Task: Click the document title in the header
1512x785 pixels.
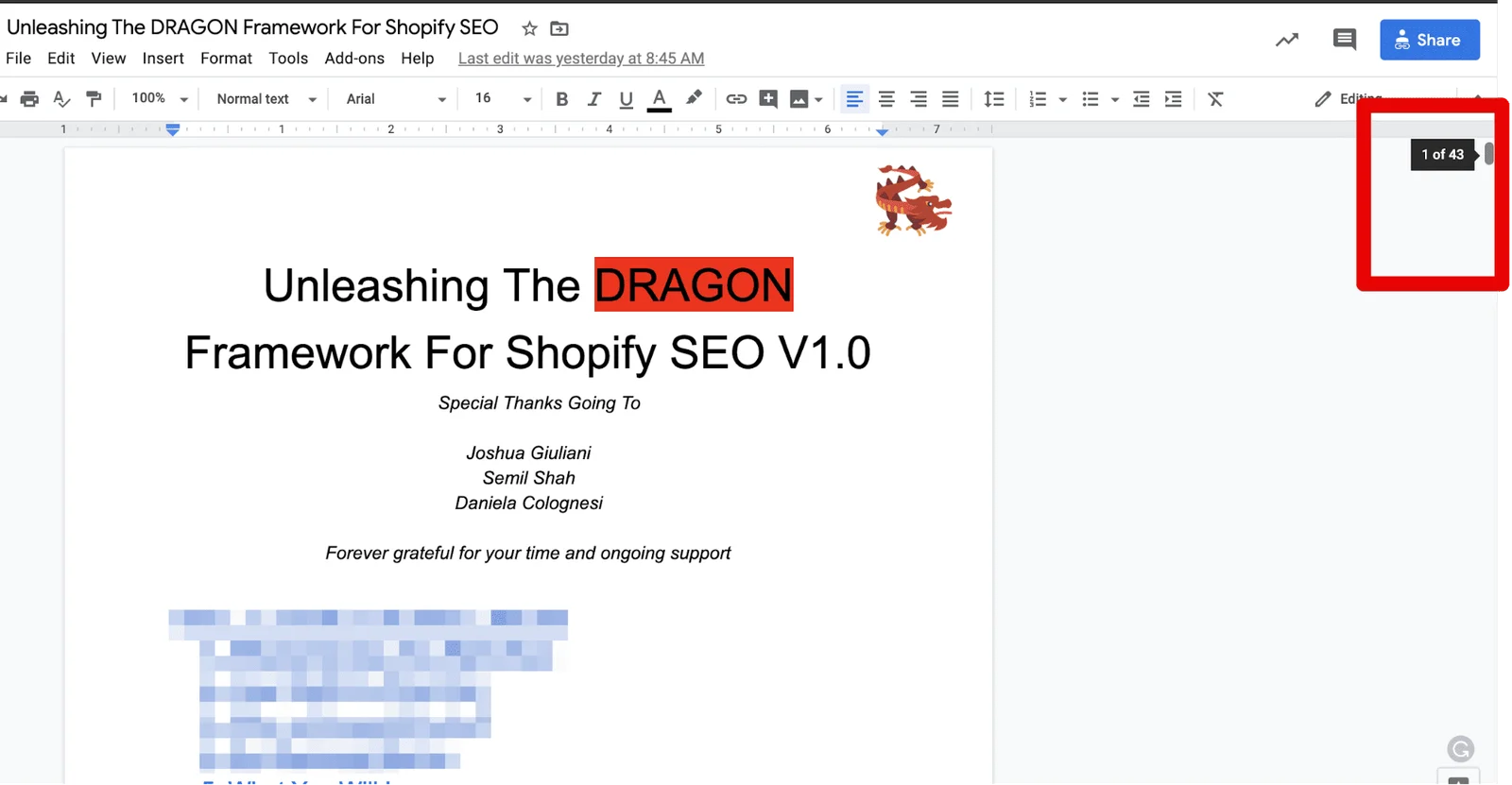Action: point(252,27)
